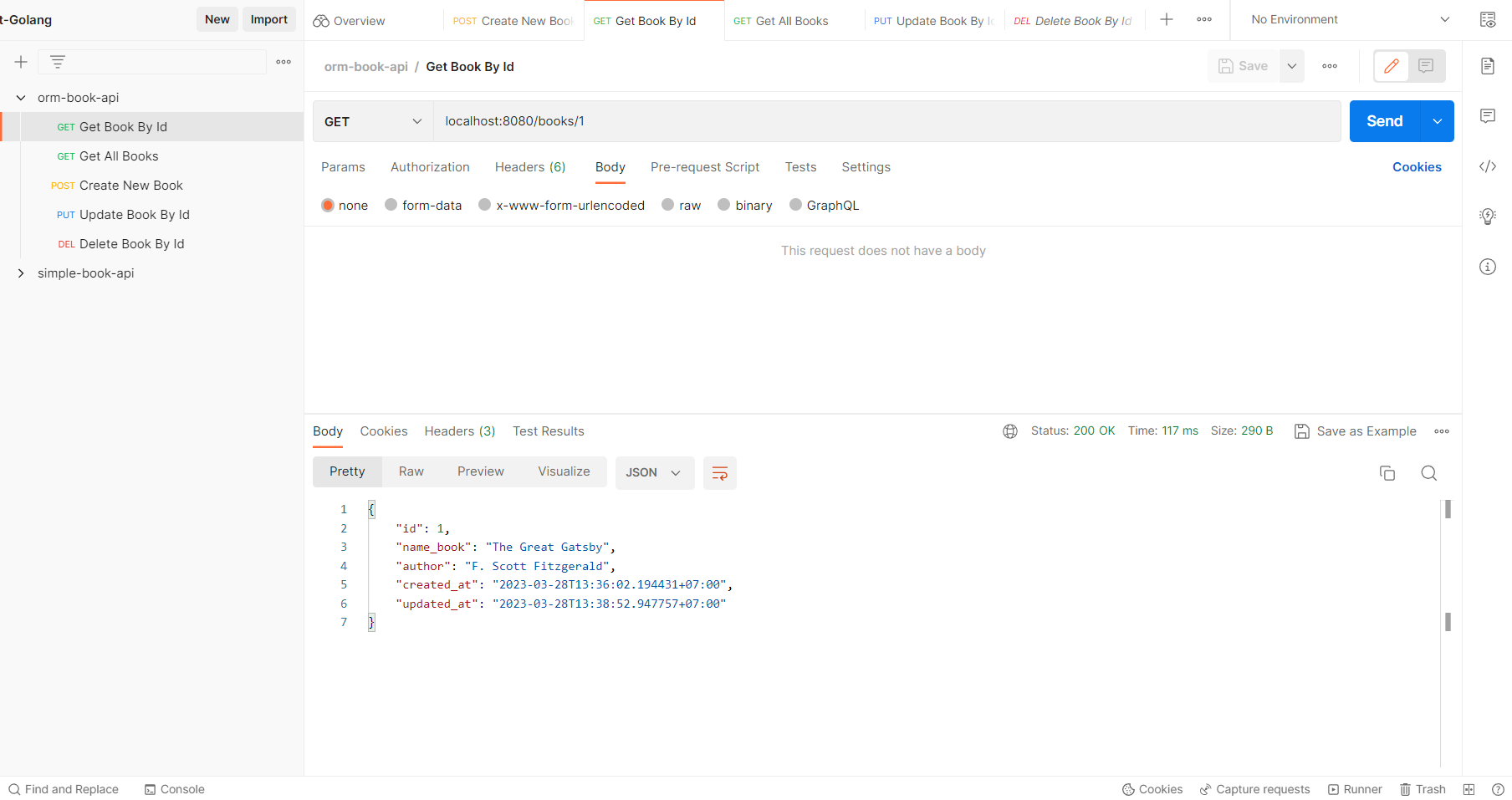Collapse the orm-book-api collection
The height and width of the screenshot is (800, 1512).
click(x=21, y=98)
